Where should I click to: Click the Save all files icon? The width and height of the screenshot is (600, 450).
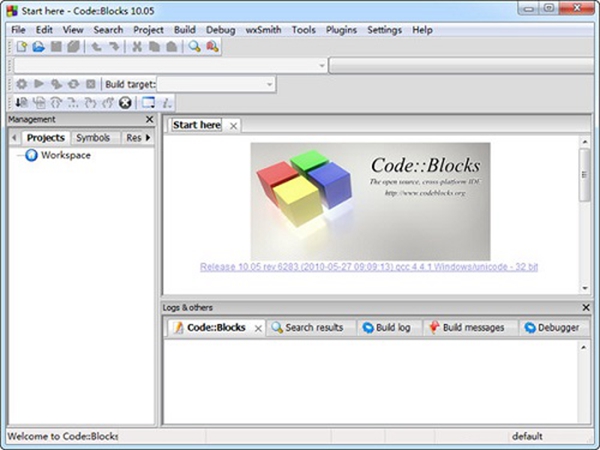[x=73, y=47]
